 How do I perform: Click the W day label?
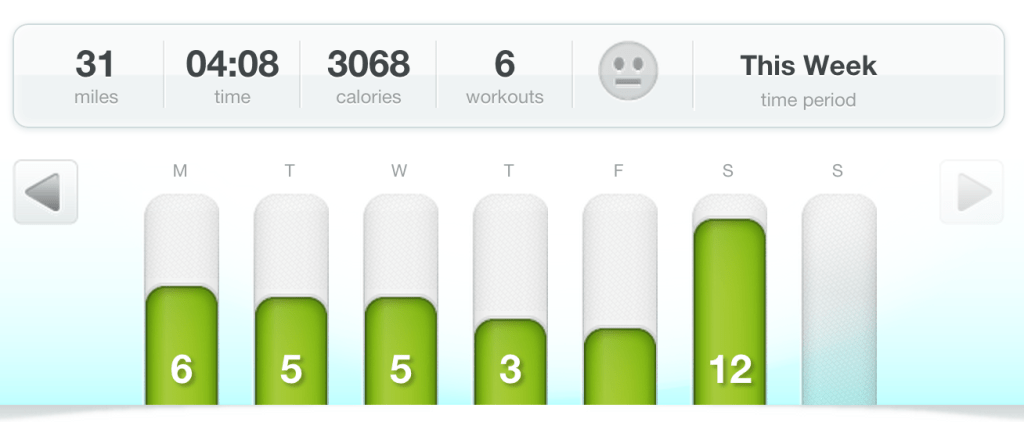click(399, 171)
